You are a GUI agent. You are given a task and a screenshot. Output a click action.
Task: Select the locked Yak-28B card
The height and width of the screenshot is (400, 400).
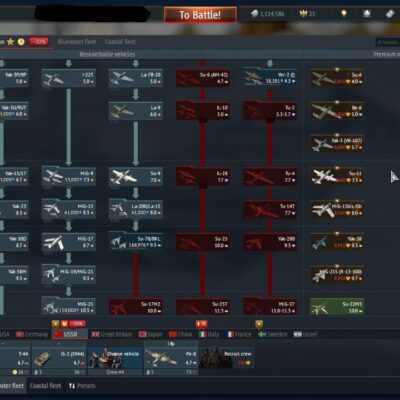coord(270,242)
